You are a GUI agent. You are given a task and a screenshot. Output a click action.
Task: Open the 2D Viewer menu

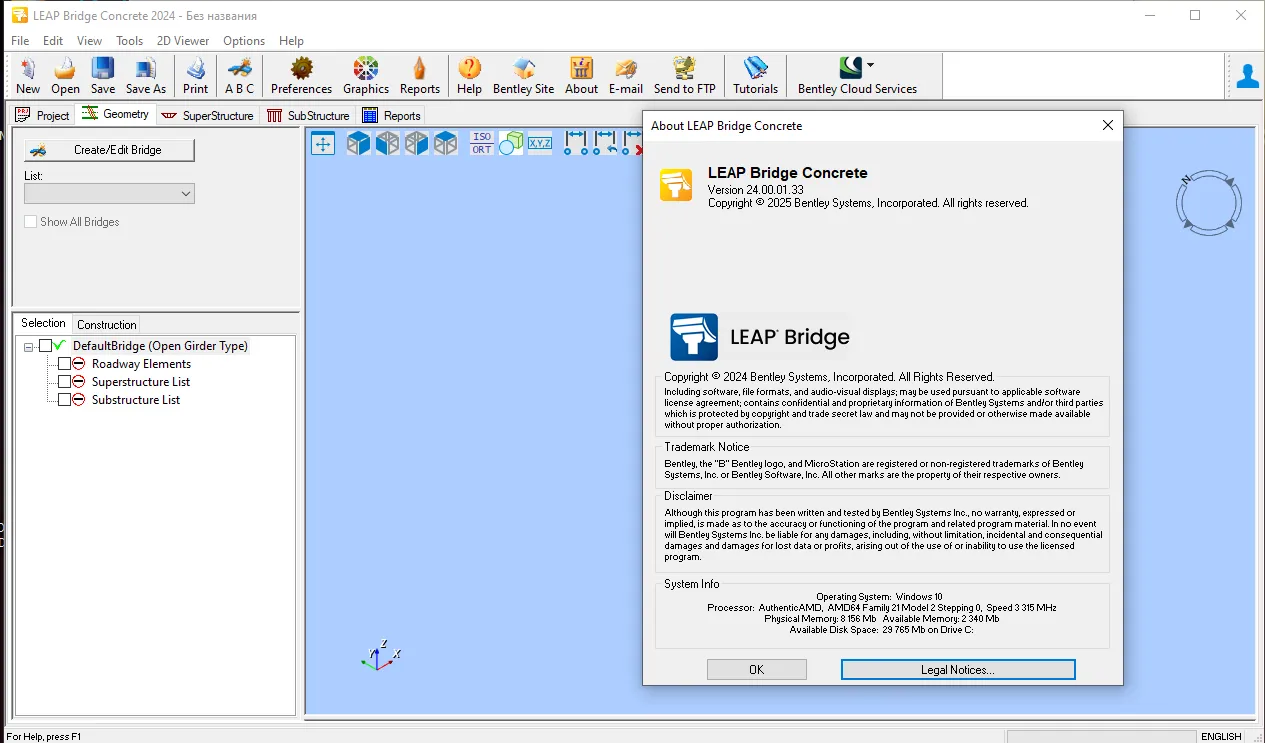pos(183,41)
